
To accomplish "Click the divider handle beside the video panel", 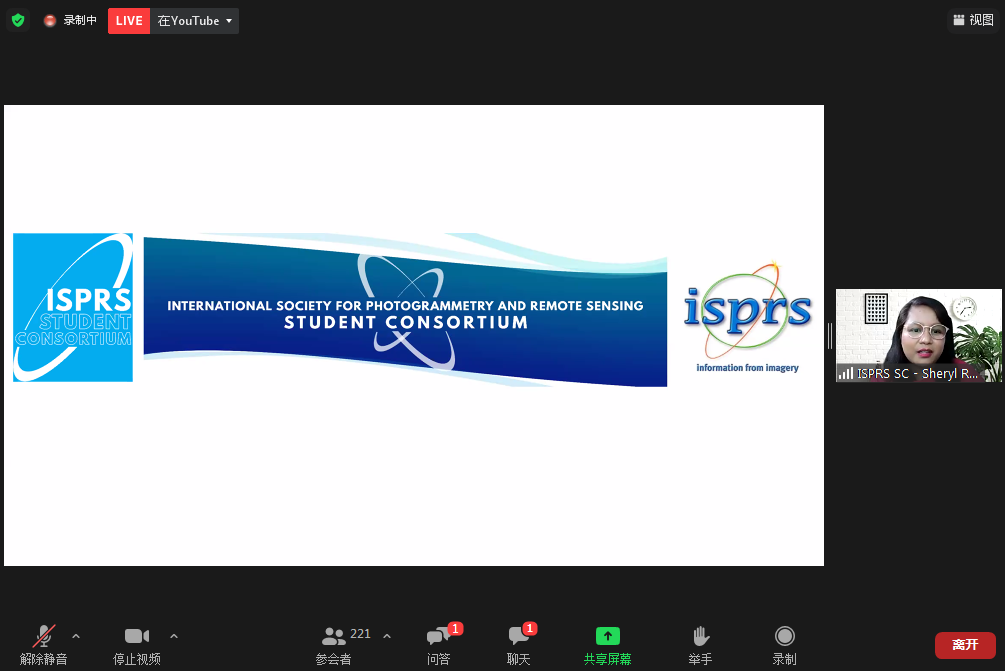I will click(x=829, y=336).
